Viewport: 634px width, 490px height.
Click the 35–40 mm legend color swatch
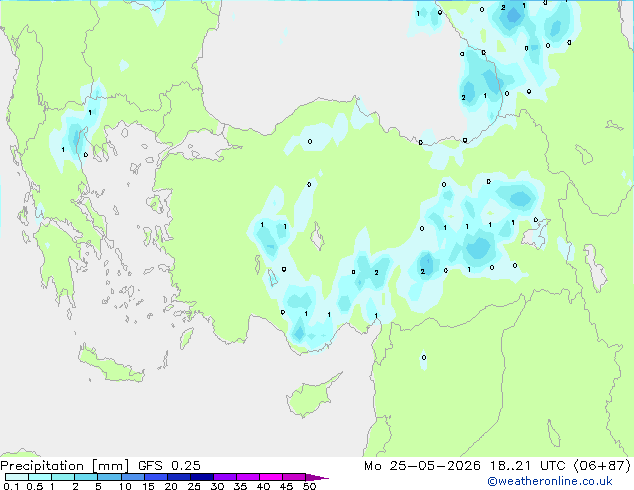(247, 477)
